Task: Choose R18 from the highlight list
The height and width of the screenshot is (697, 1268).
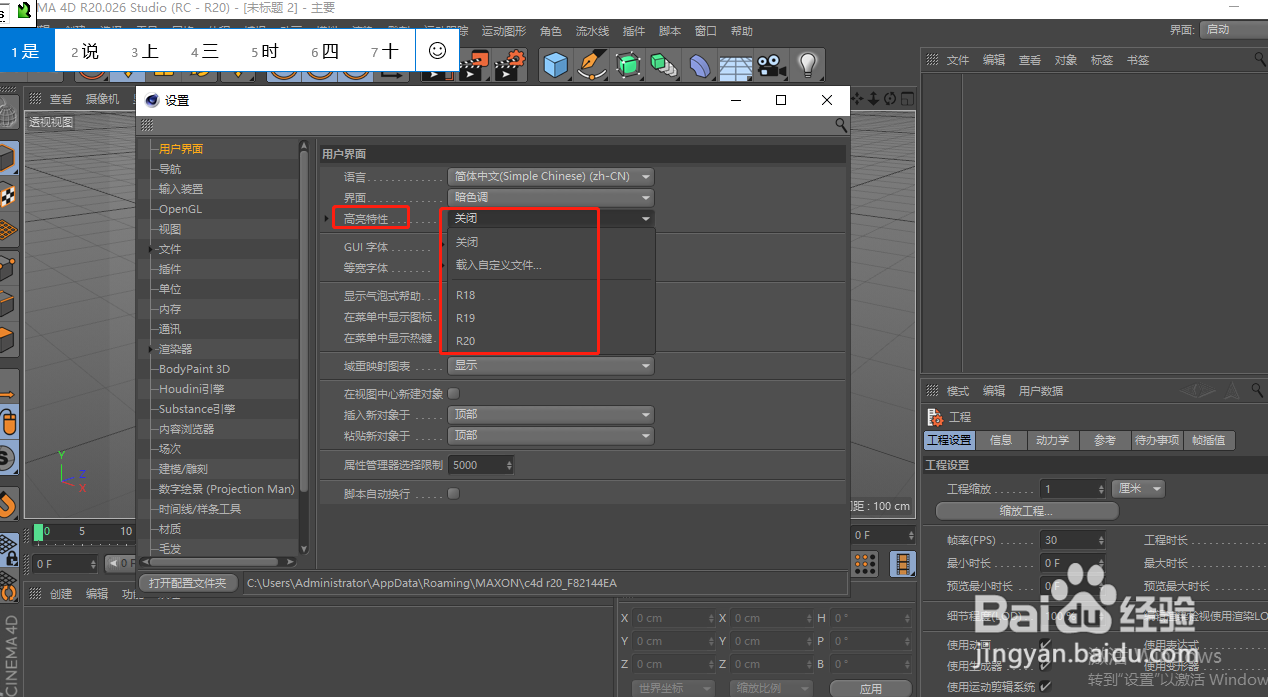Action: [466, 295]
